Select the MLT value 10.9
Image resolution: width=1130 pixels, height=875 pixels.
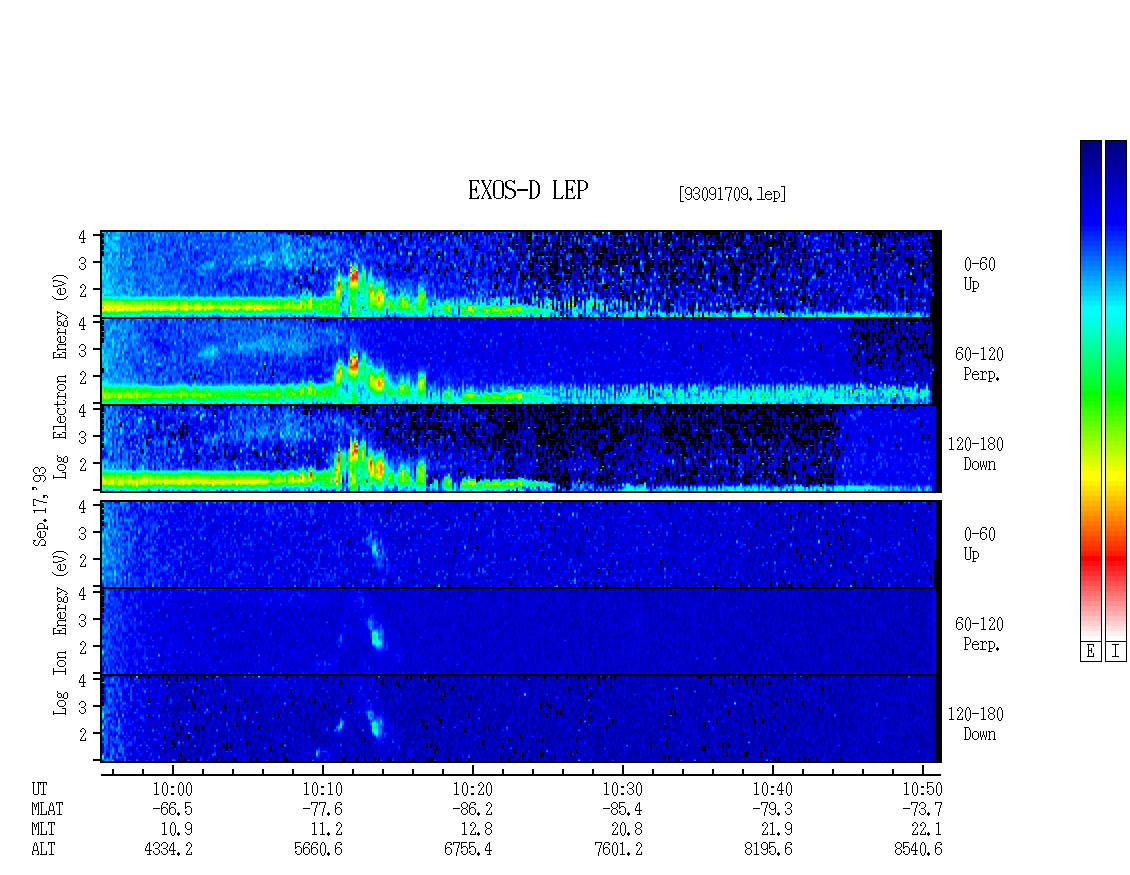[x=177, y=830]
